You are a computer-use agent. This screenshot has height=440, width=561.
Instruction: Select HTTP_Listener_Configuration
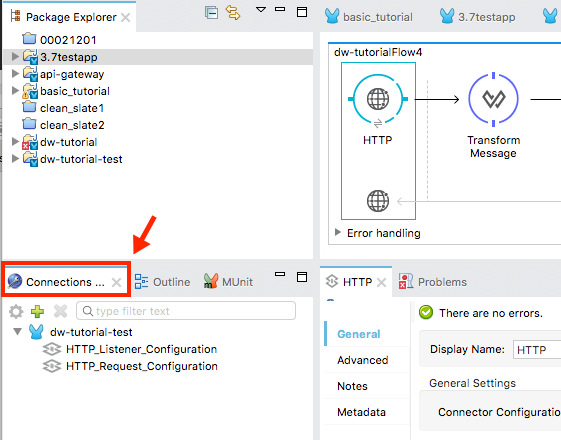141,349
